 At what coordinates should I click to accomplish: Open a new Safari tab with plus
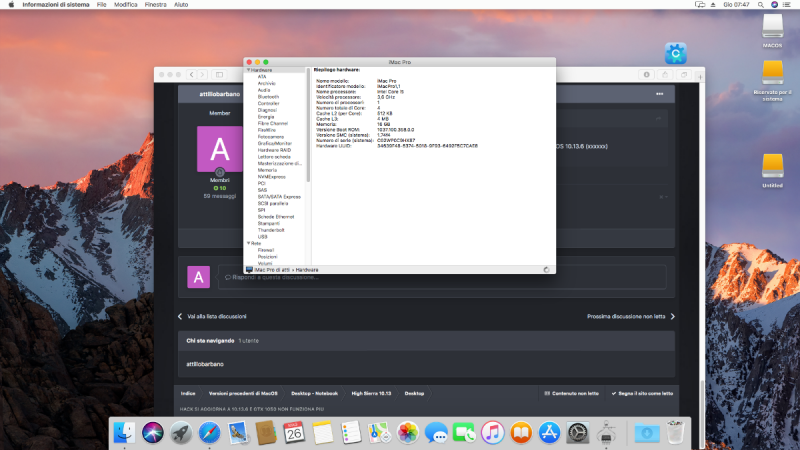point(700,77)
